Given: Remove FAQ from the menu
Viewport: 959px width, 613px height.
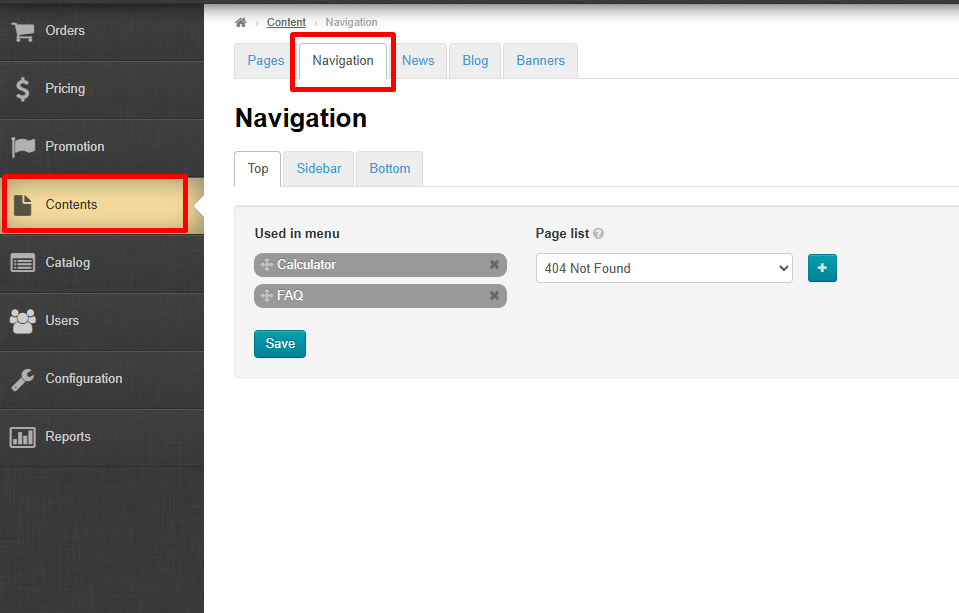Looking at the screenshot, I should click(494, 296).
